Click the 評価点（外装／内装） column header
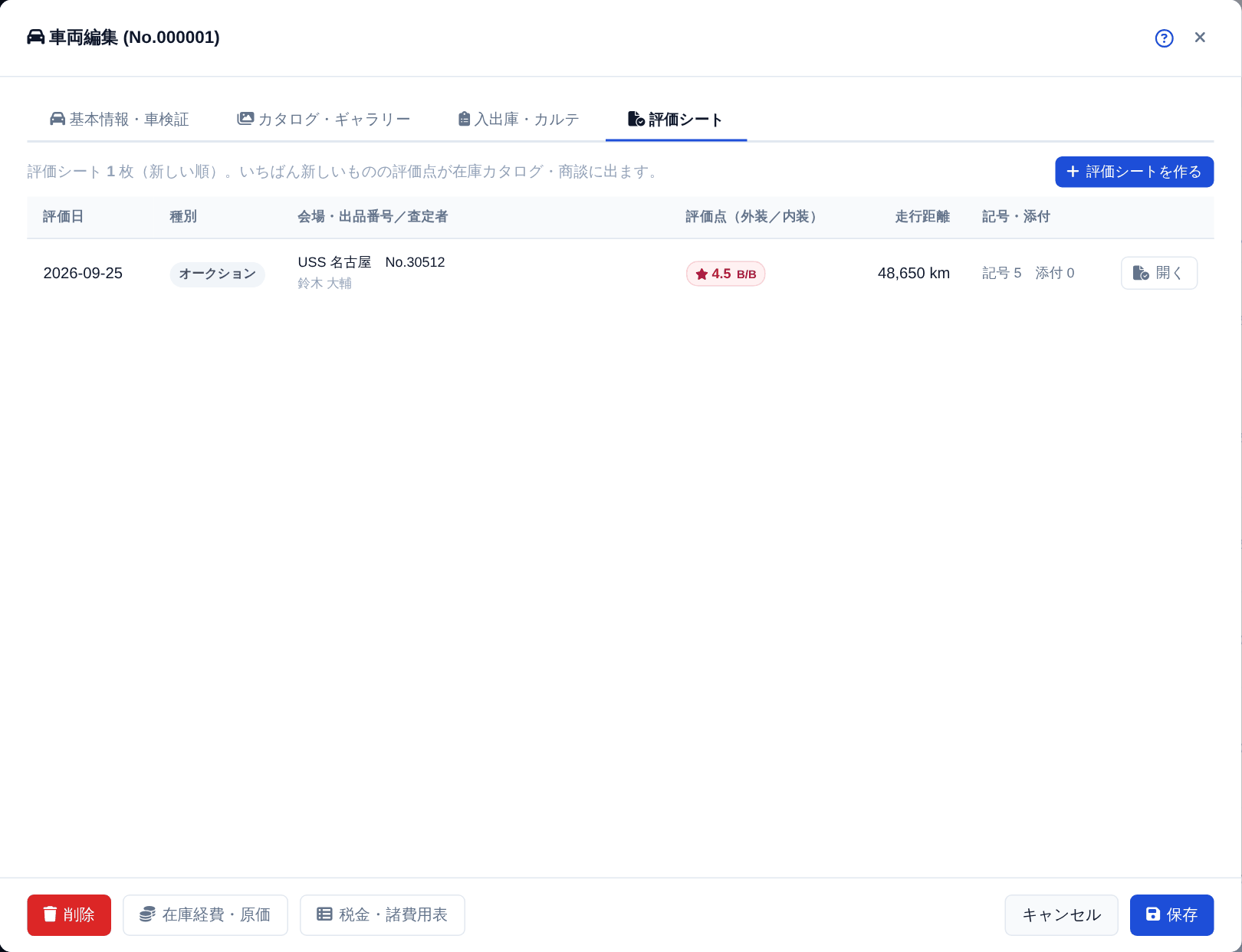 coord(754,217)
